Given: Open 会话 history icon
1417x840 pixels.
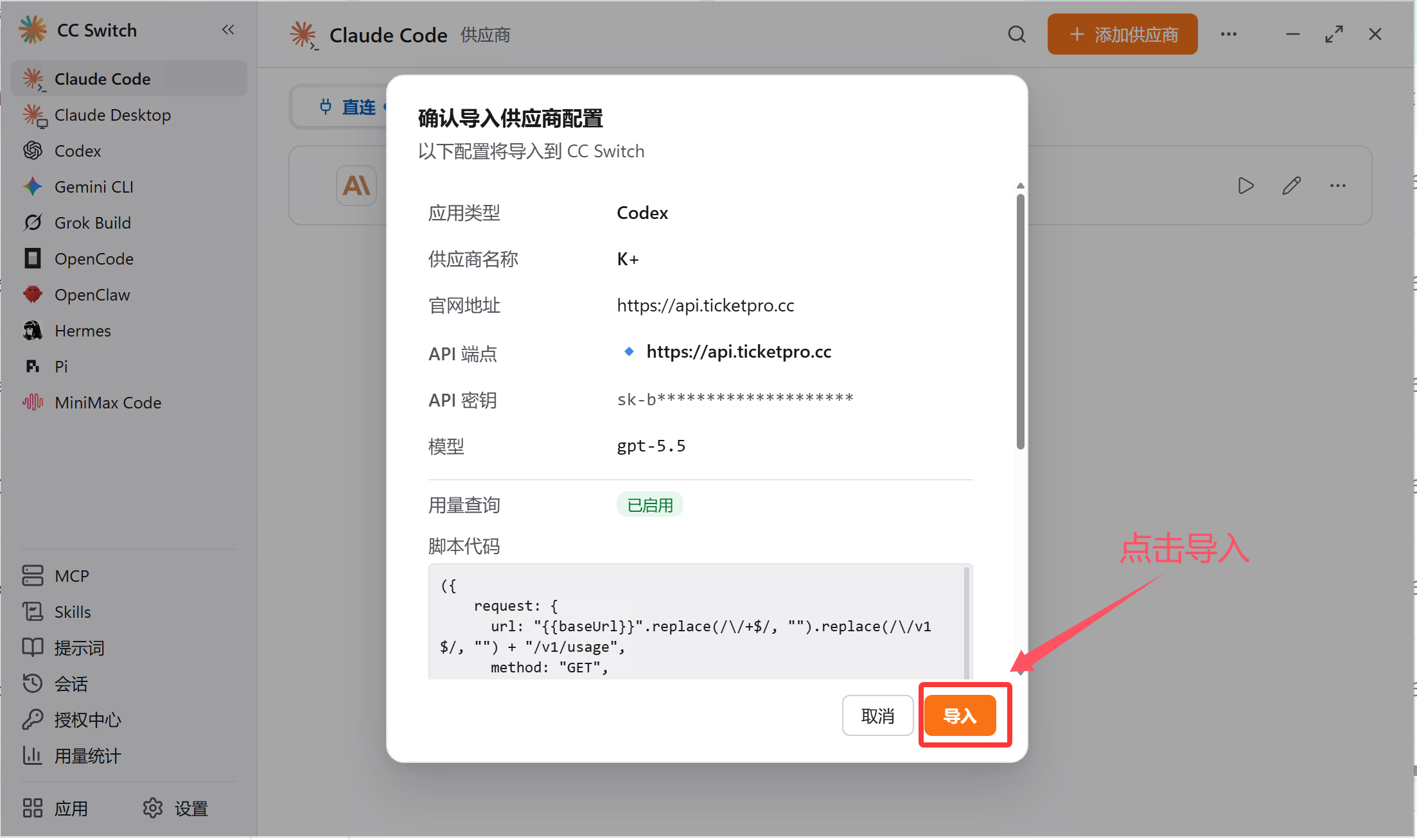Looking at the screenshot, I should 33,684.
